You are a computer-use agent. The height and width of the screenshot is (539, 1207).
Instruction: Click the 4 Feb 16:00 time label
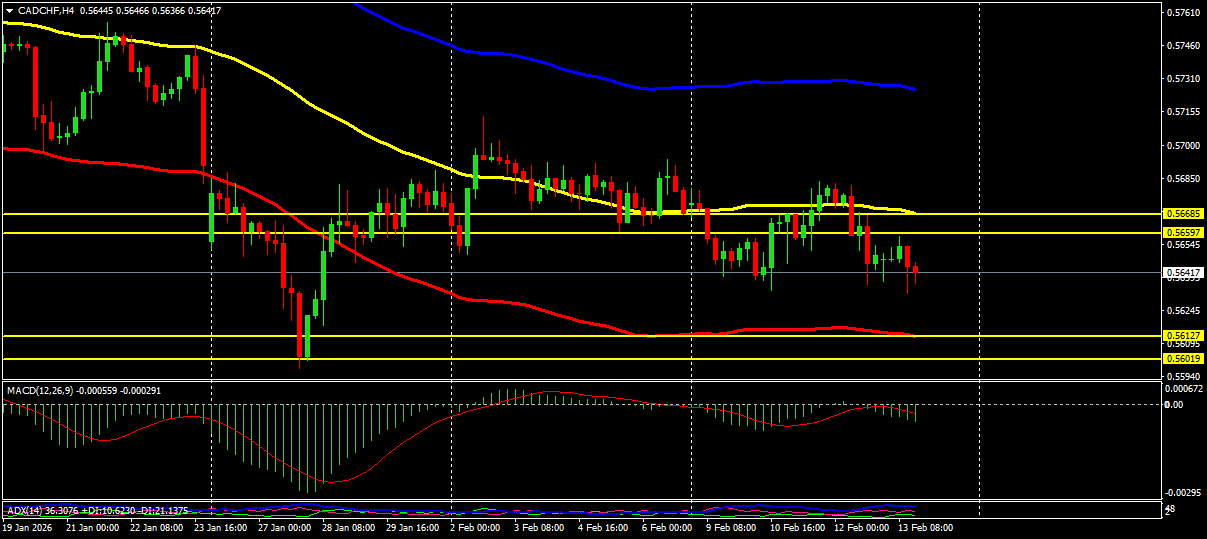[603, 527]
